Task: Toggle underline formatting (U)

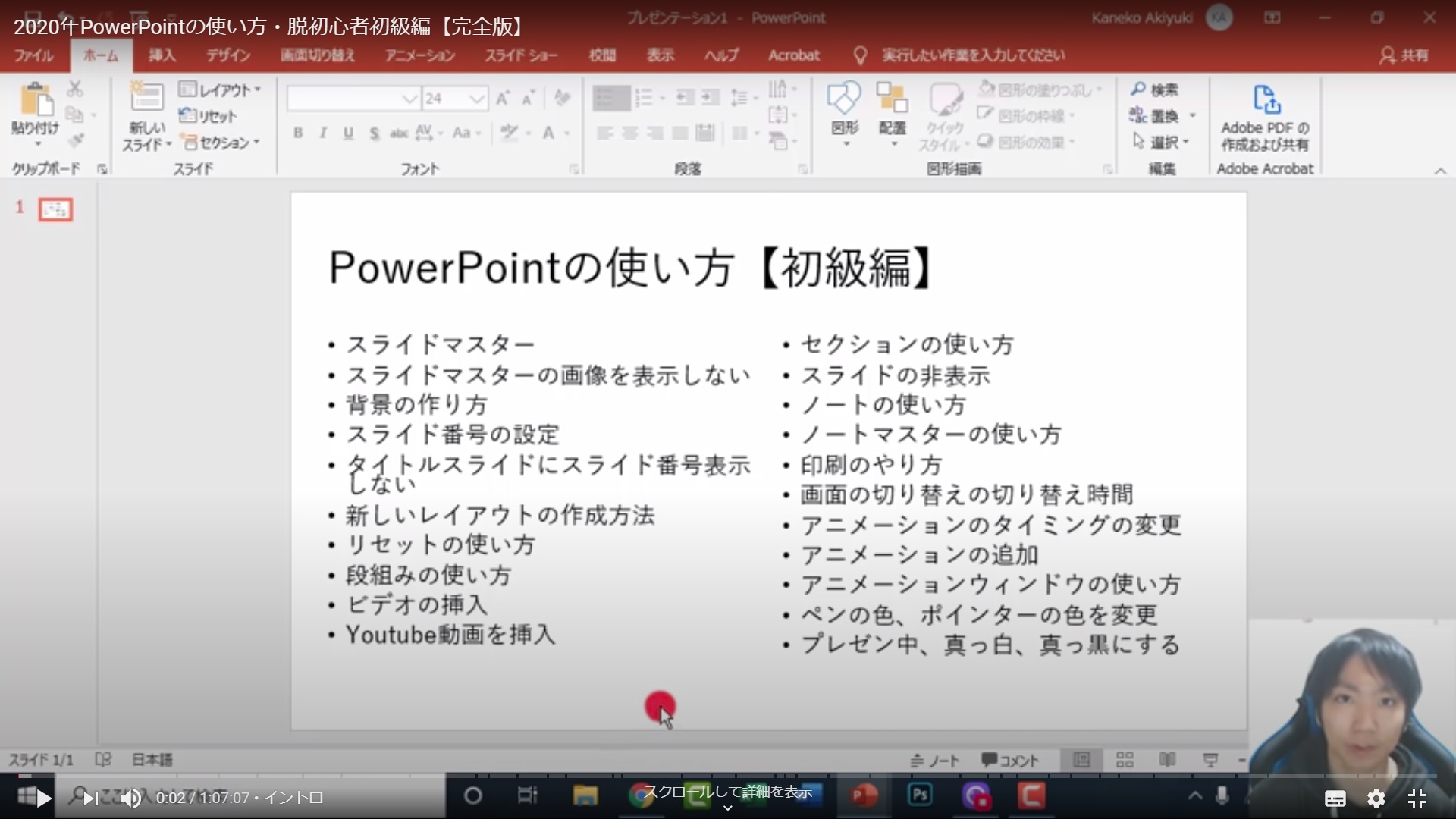Action: (348, 133)
